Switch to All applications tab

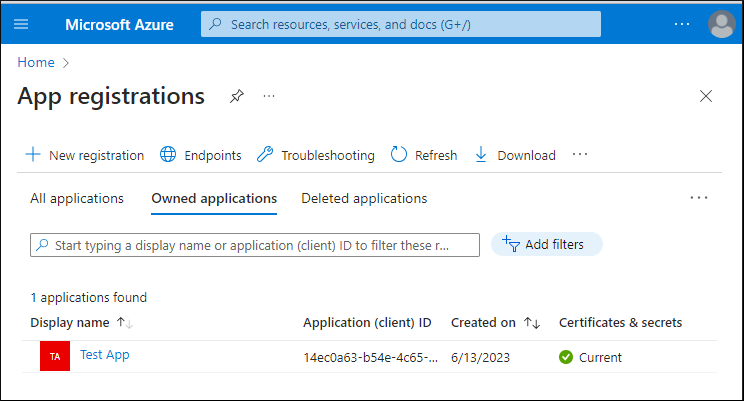(77, 198)
